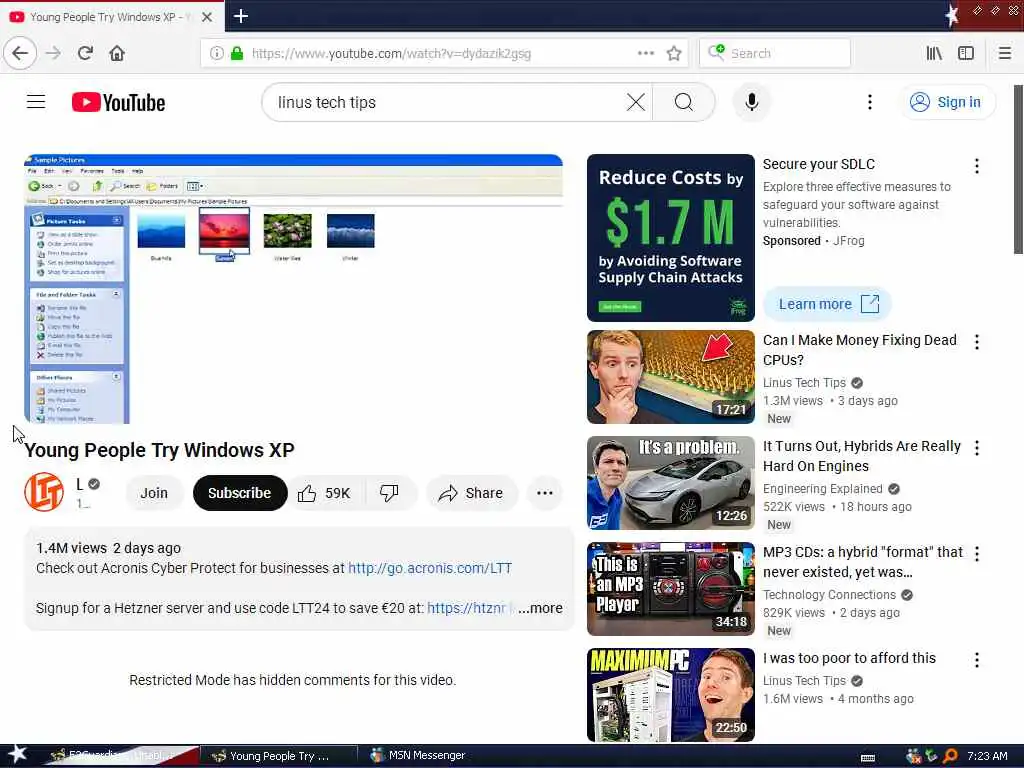Open the browser Home page icon

tap(117, 53)
